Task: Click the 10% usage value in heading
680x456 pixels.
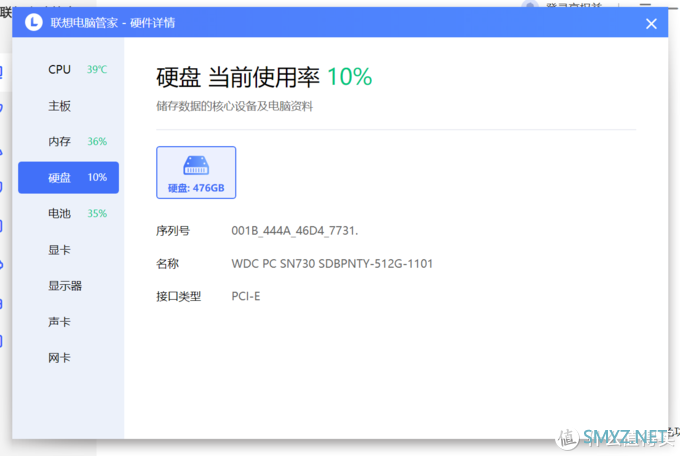Action: coord(350,77)
